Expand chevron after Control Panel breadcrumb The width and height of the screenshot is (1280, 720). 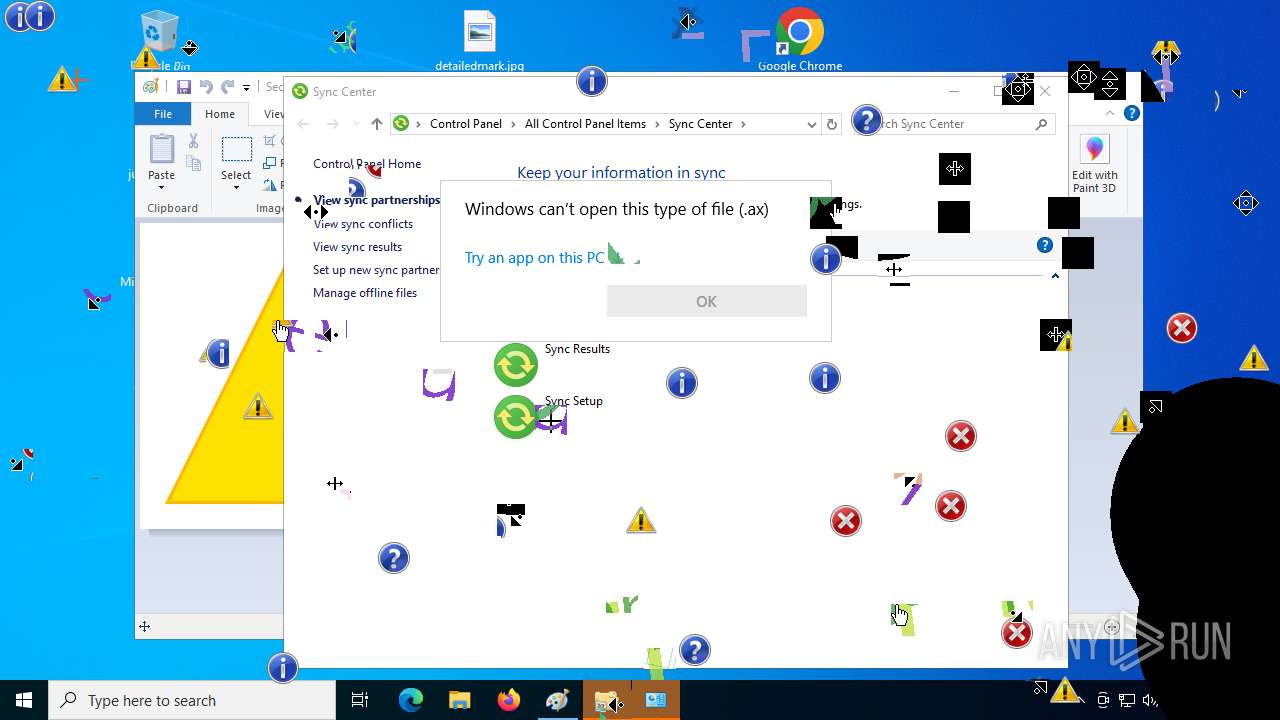coord(513,124)
